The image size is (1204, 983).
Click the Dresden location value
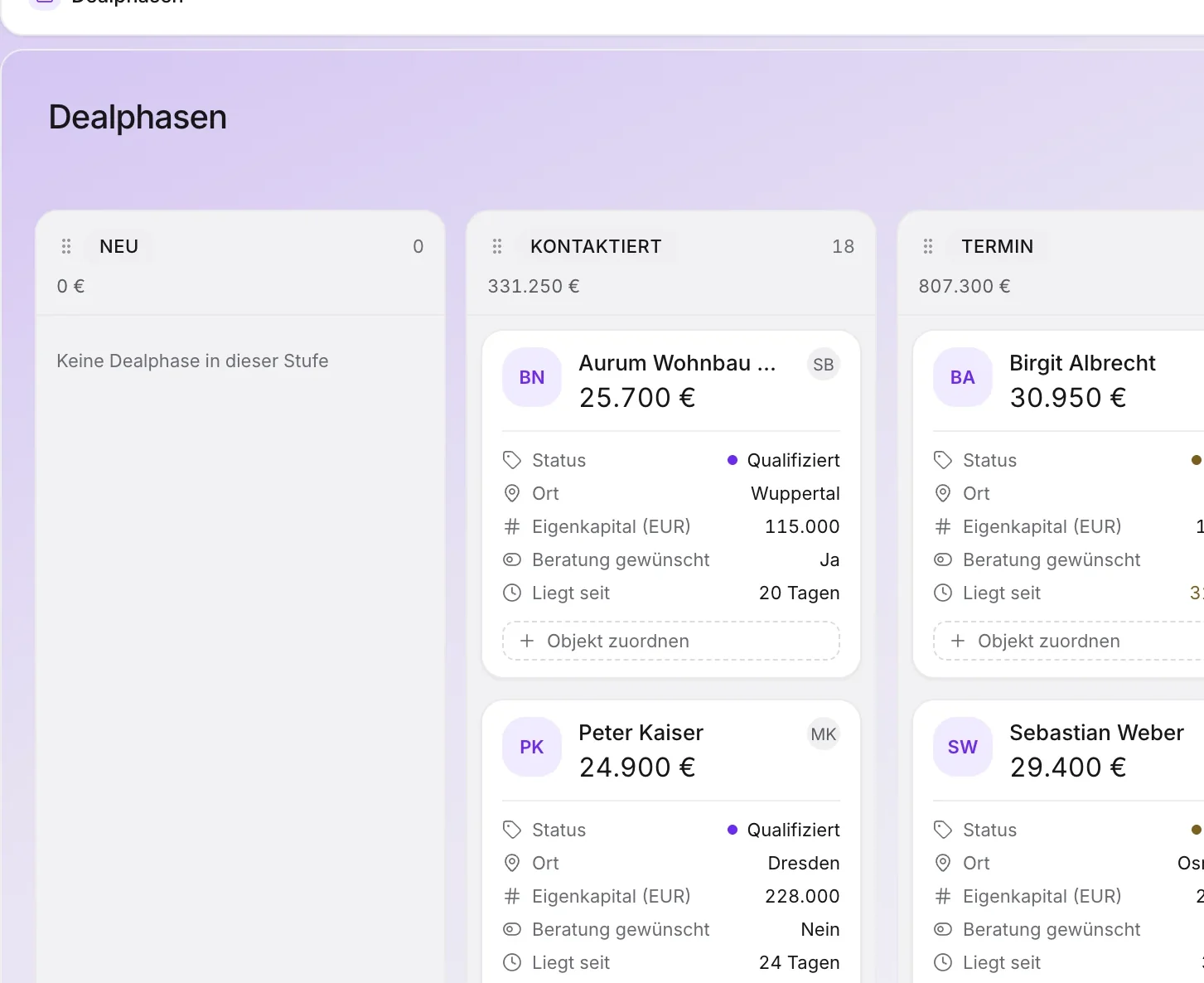click(x=804, y=863)
